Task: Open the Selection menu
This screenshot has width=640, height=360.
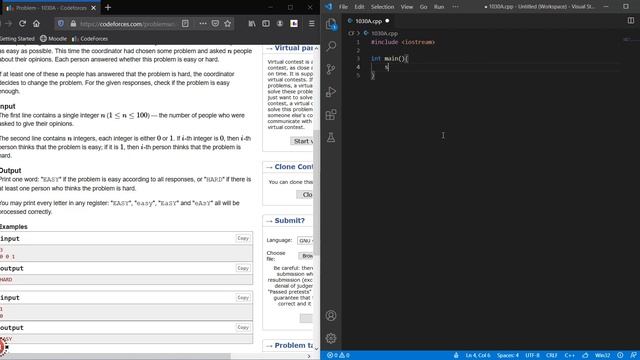Action: point(382,7)
